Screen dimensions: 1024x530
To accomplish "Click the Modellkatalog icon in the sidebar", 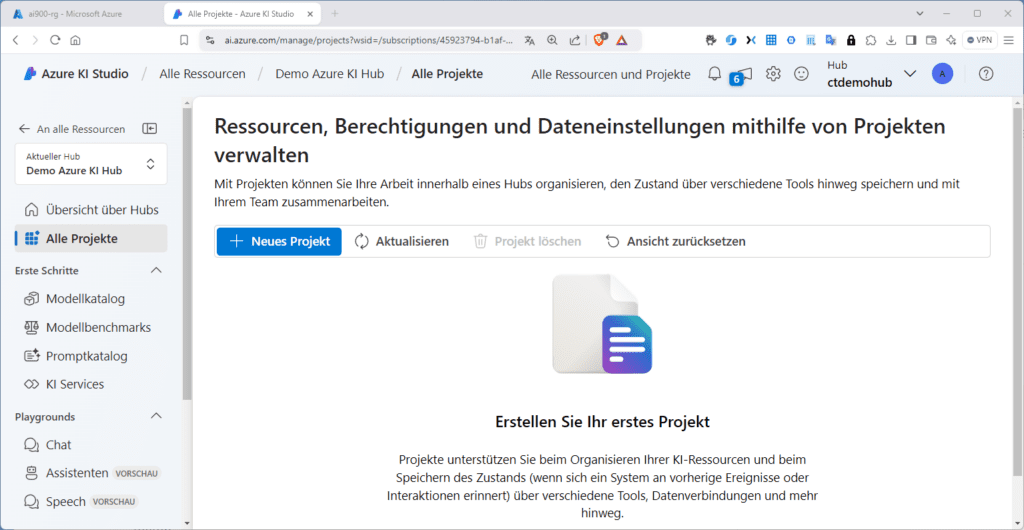I will coord(31,299).
